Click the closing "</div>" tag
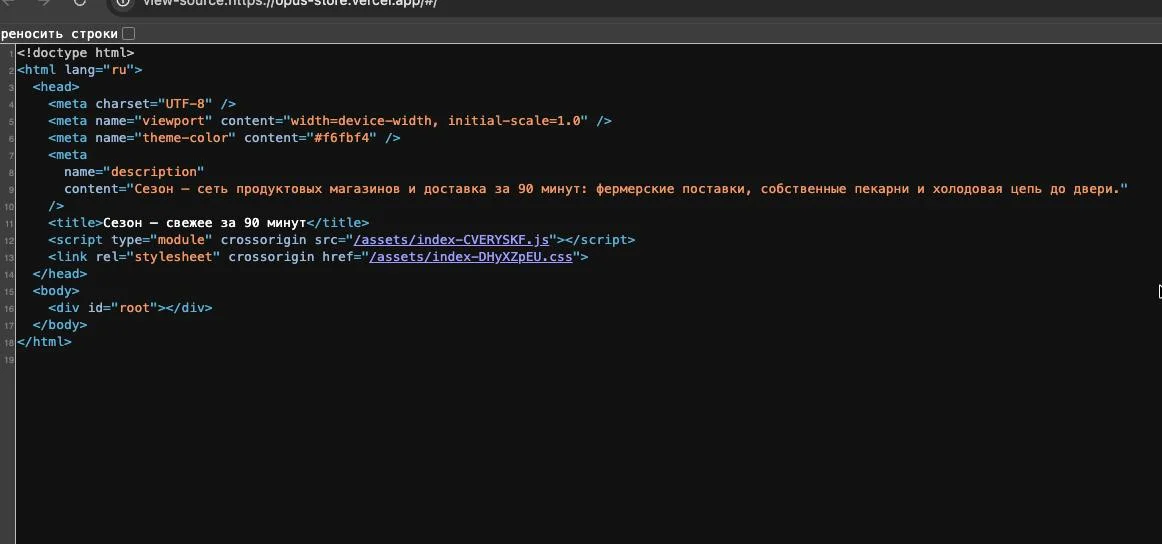Screen dimensions: 1162x544 [x=189, y=308]
